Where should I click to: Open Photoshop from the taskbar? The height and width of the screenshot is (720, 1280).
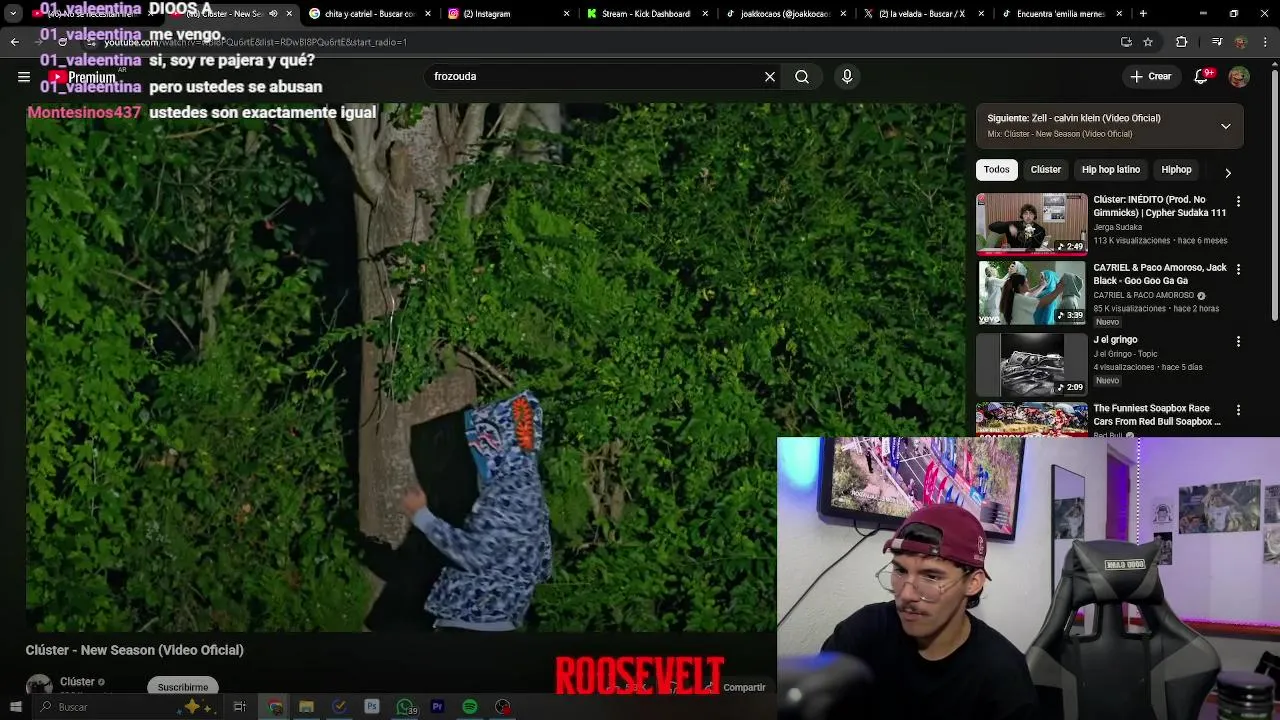[372, 707]
